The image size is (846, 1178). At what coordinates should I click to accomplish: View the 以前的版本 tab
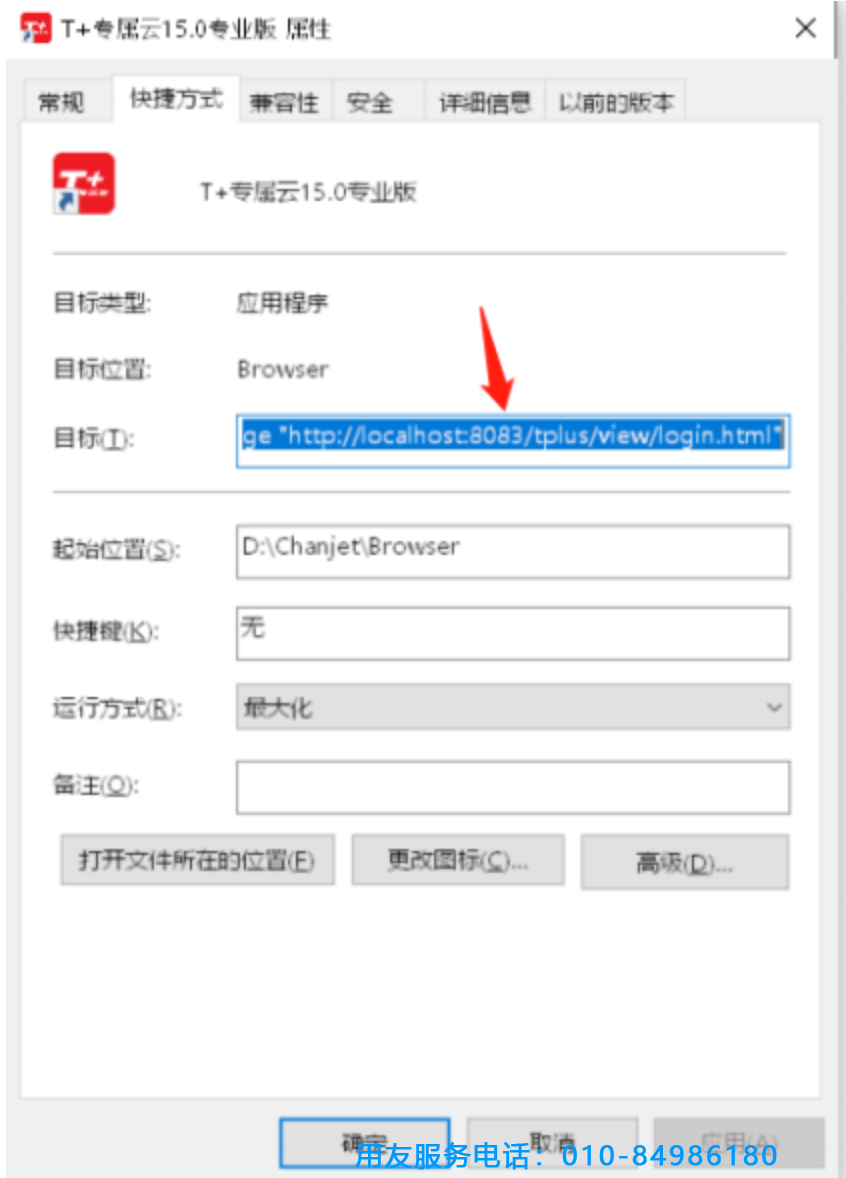(x=615, y=101)
